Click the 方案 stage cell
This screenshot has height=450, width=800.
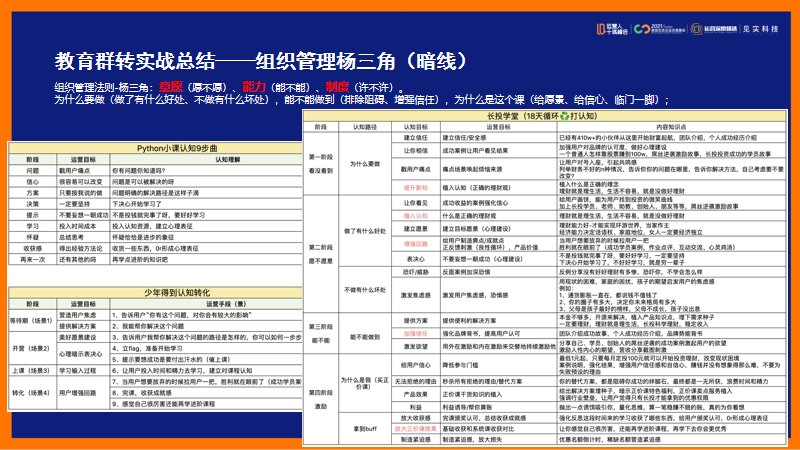coord(33,193)
